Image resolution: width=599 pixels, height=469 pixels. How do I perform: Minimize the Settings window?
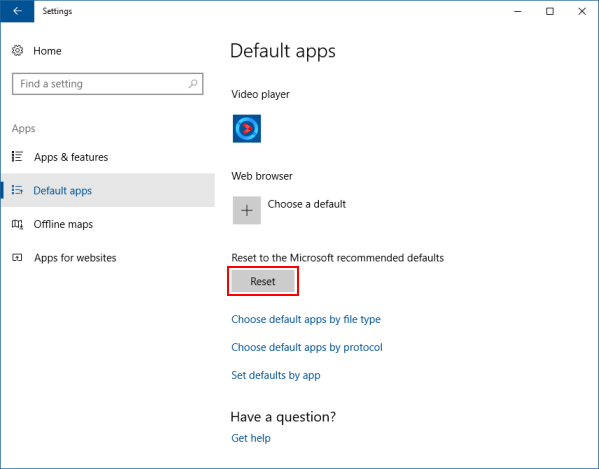click(x=518, y=11)
